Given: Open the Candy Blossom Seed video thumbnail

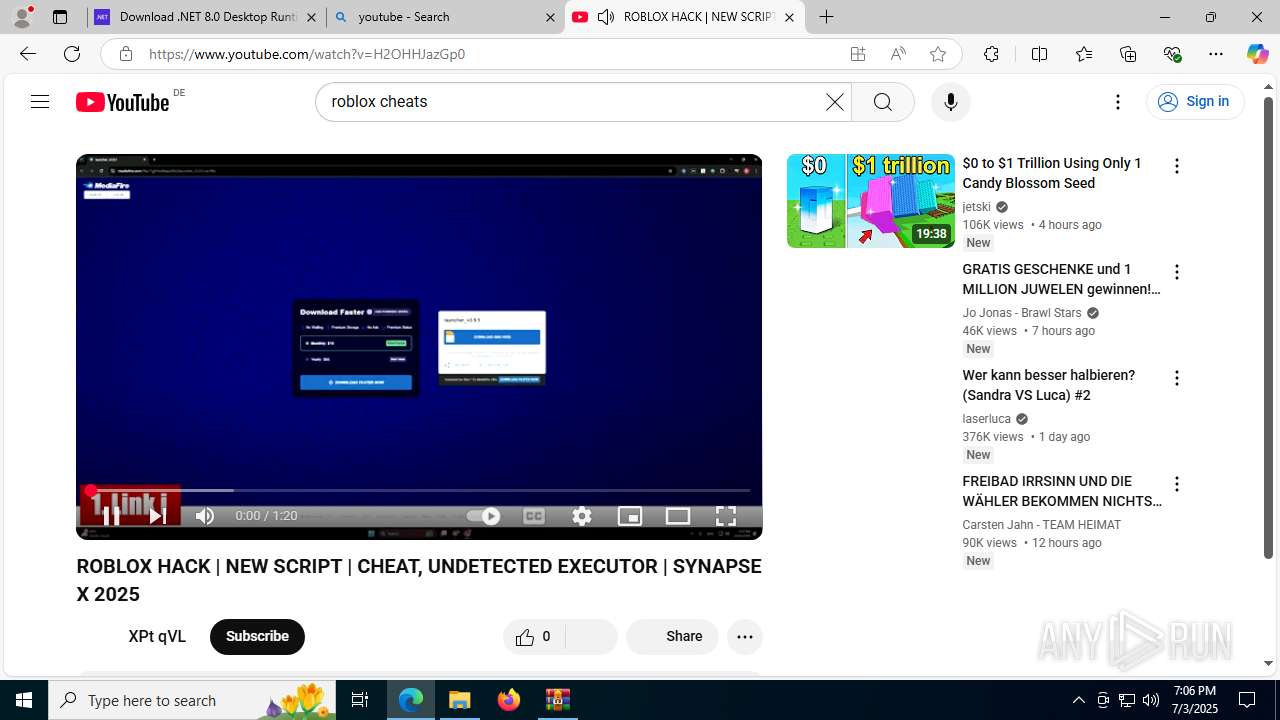Looking at the screenshot, I should (x=871, y=200).
